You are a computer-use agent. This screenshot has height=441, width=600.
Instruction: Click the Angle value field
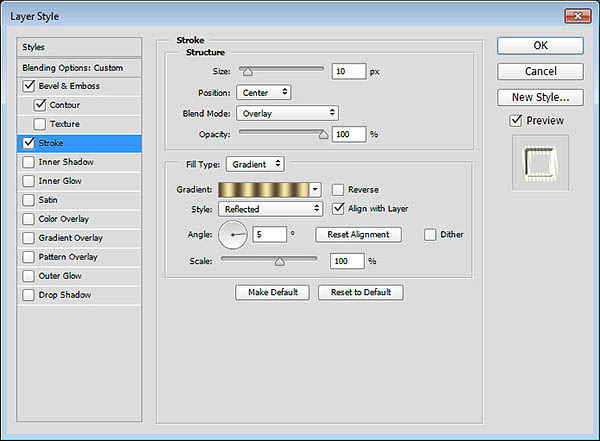[x=269, y=234]
